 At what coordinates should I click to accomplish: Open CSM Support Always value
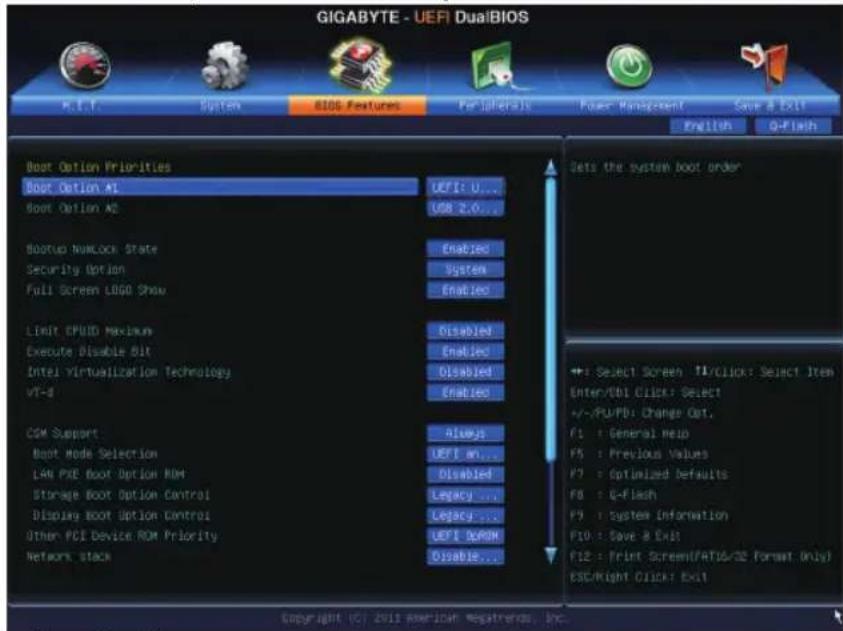pyautogui.click(x=466, y=433)
